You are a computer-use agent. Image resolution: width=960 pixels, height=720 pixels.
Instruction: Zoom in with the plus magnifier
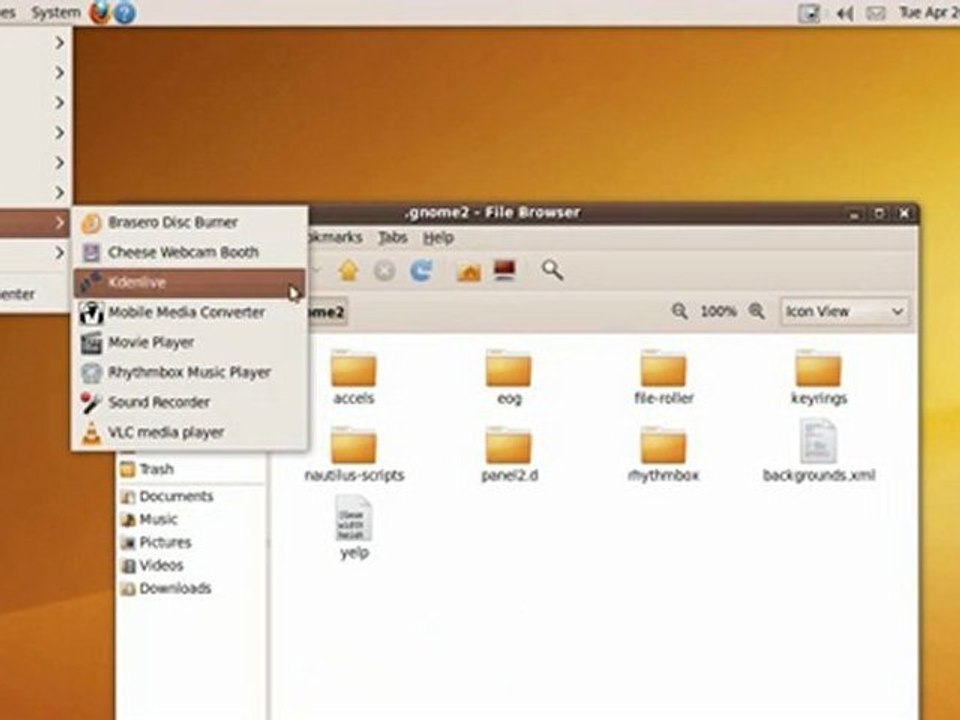tap(757, 311)
